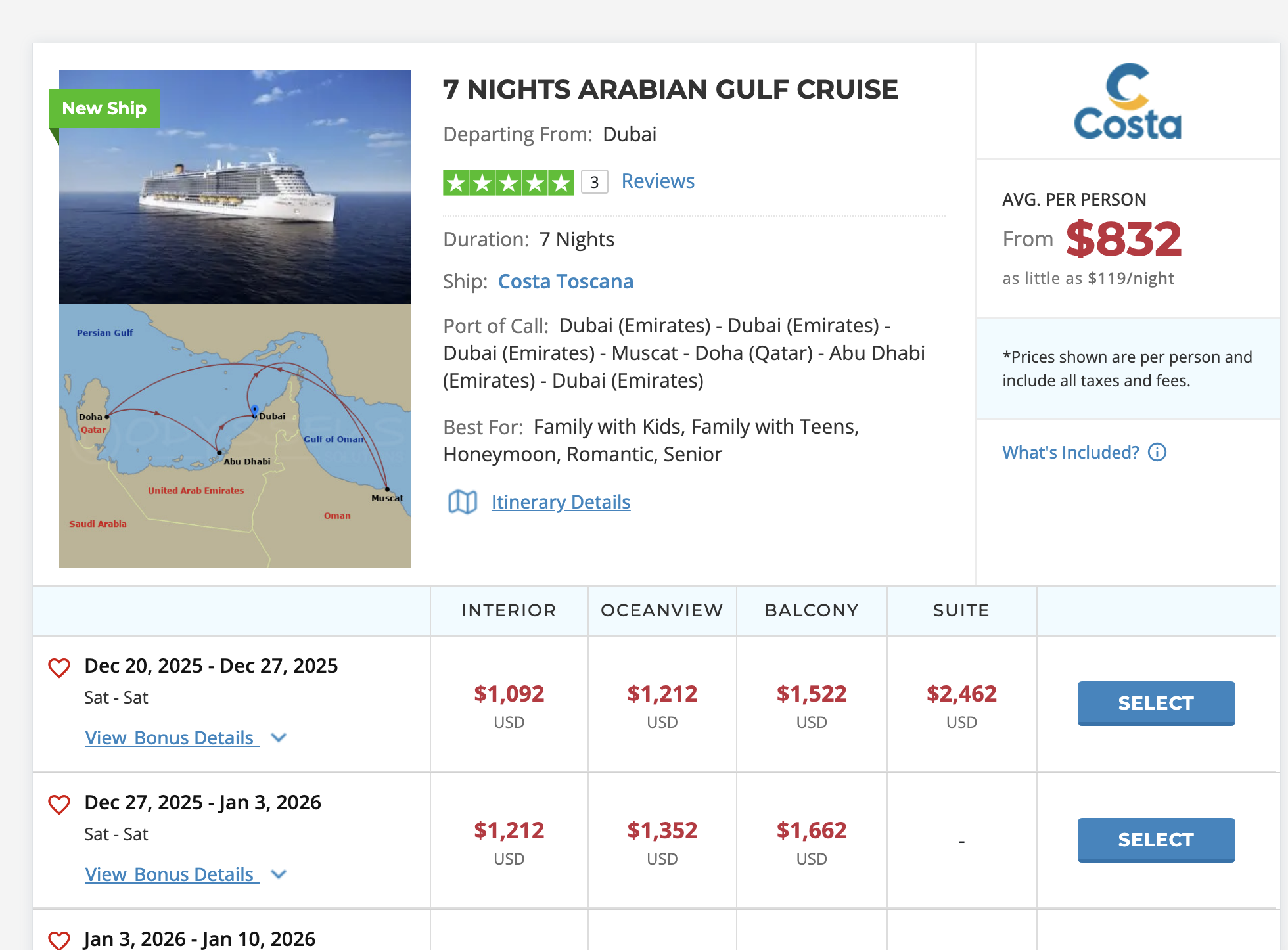Open the Costa Toscana ship link

click(x=566, y=281)
